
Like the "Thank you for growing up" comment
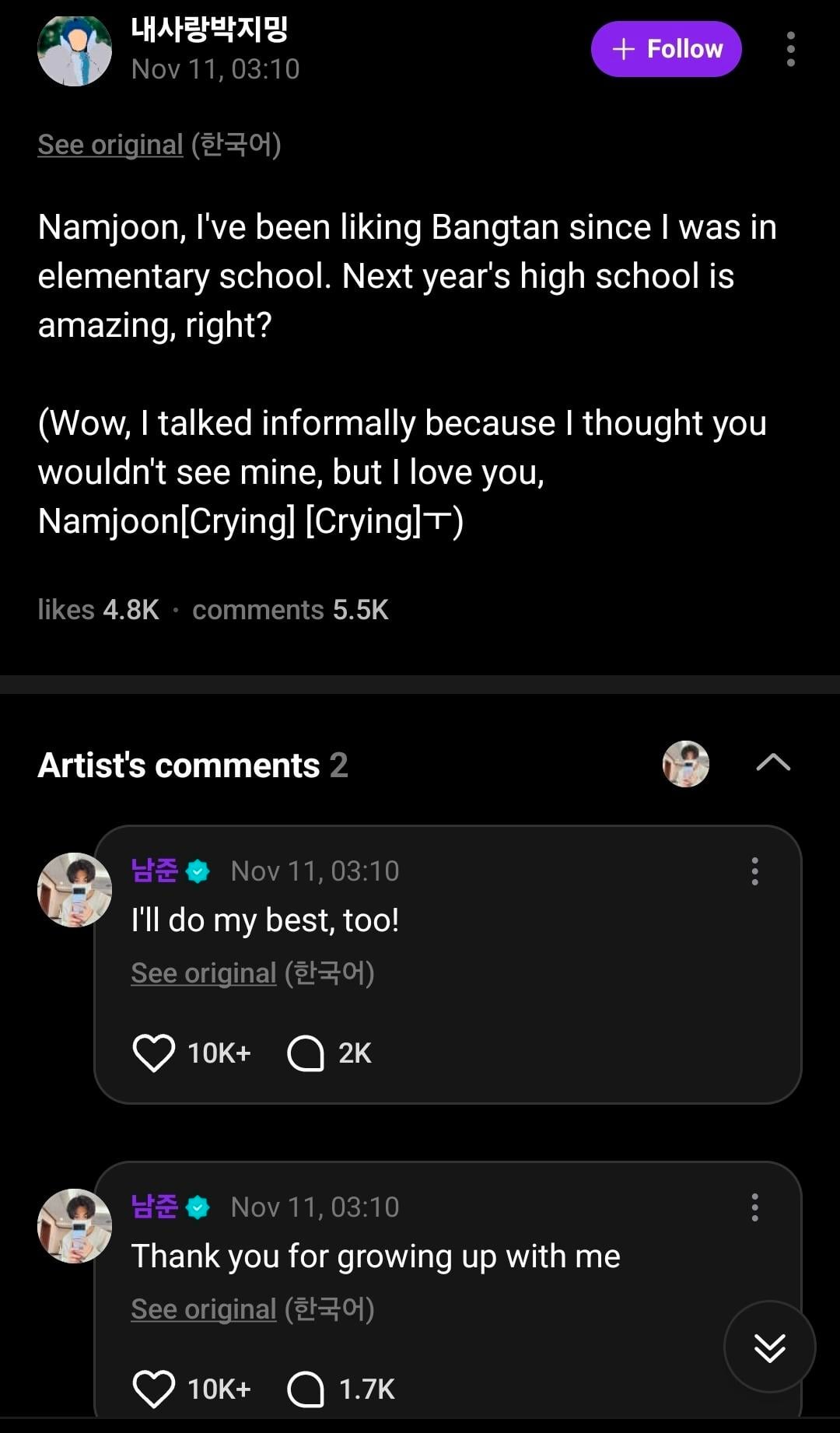pyautogui.click(x=154, y=1389)
